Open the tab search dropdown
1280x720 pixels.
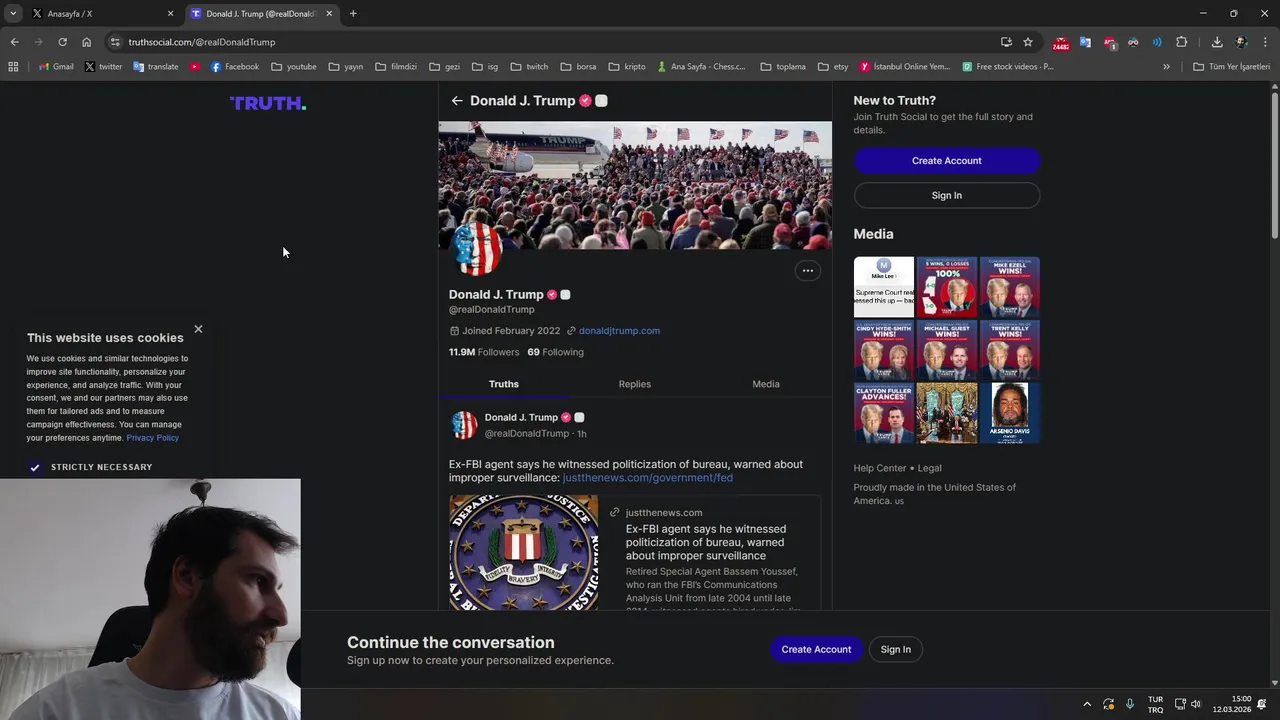(13, 14)
